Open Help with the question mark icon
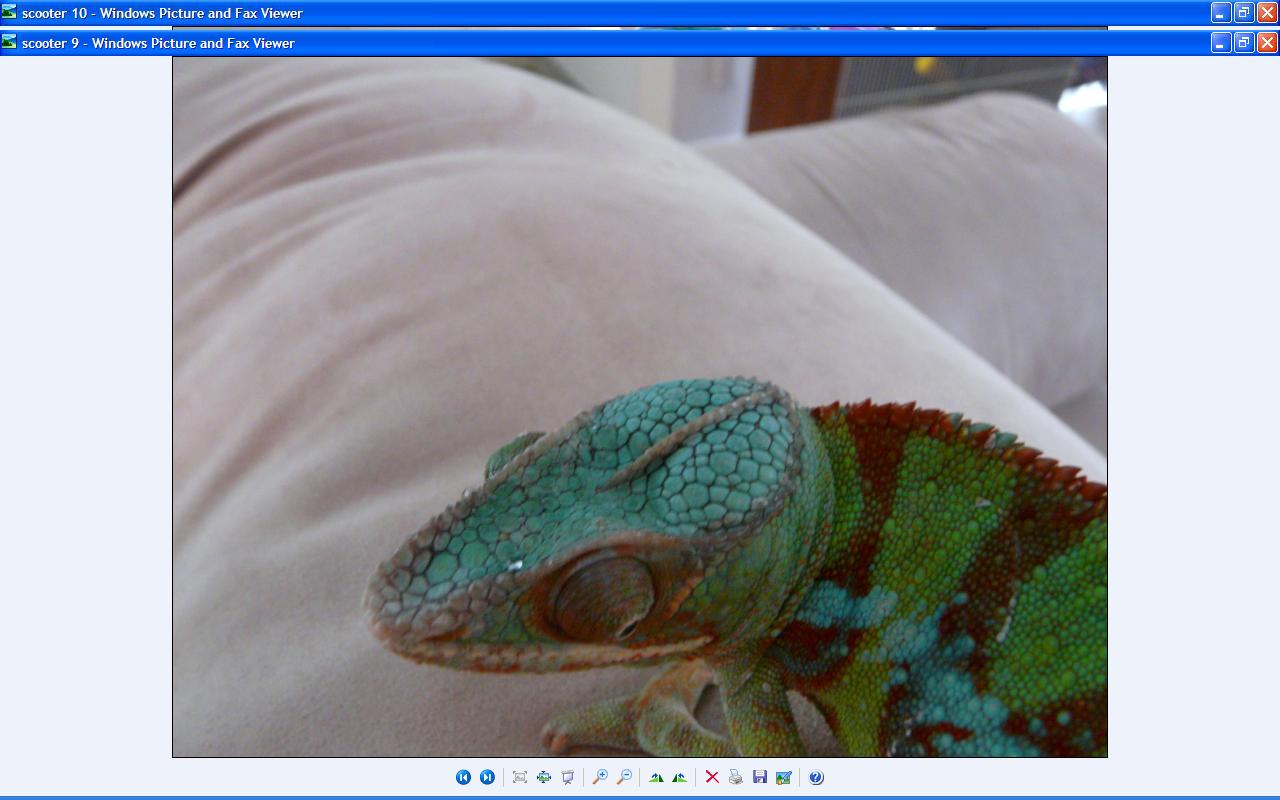The image size is (1280, 800). pos(816,777)
